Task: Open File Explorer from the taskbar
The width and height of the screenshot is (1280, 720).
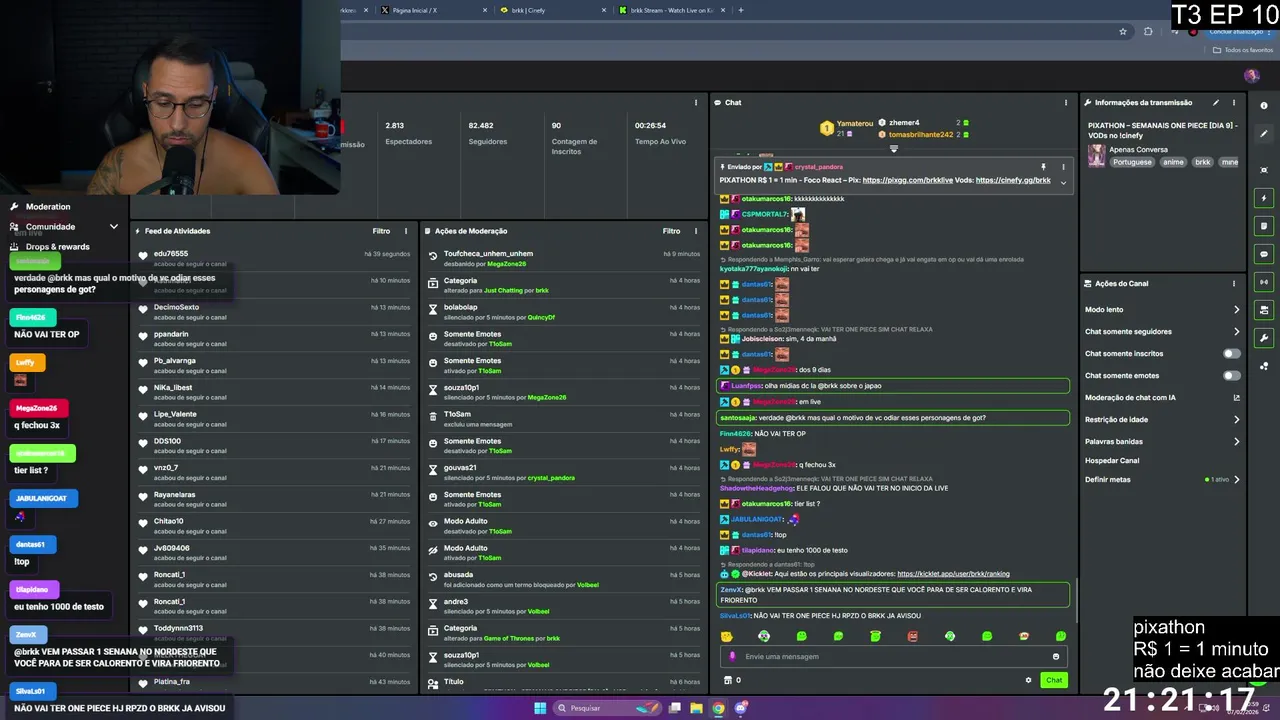Action: [x=696, y=708]
